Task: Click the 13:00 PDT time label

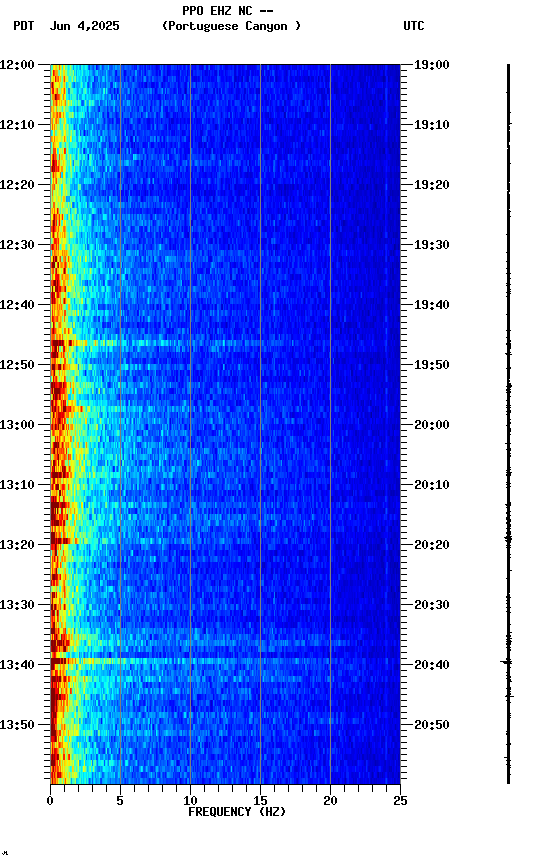Action: click(x=17, y=425)
